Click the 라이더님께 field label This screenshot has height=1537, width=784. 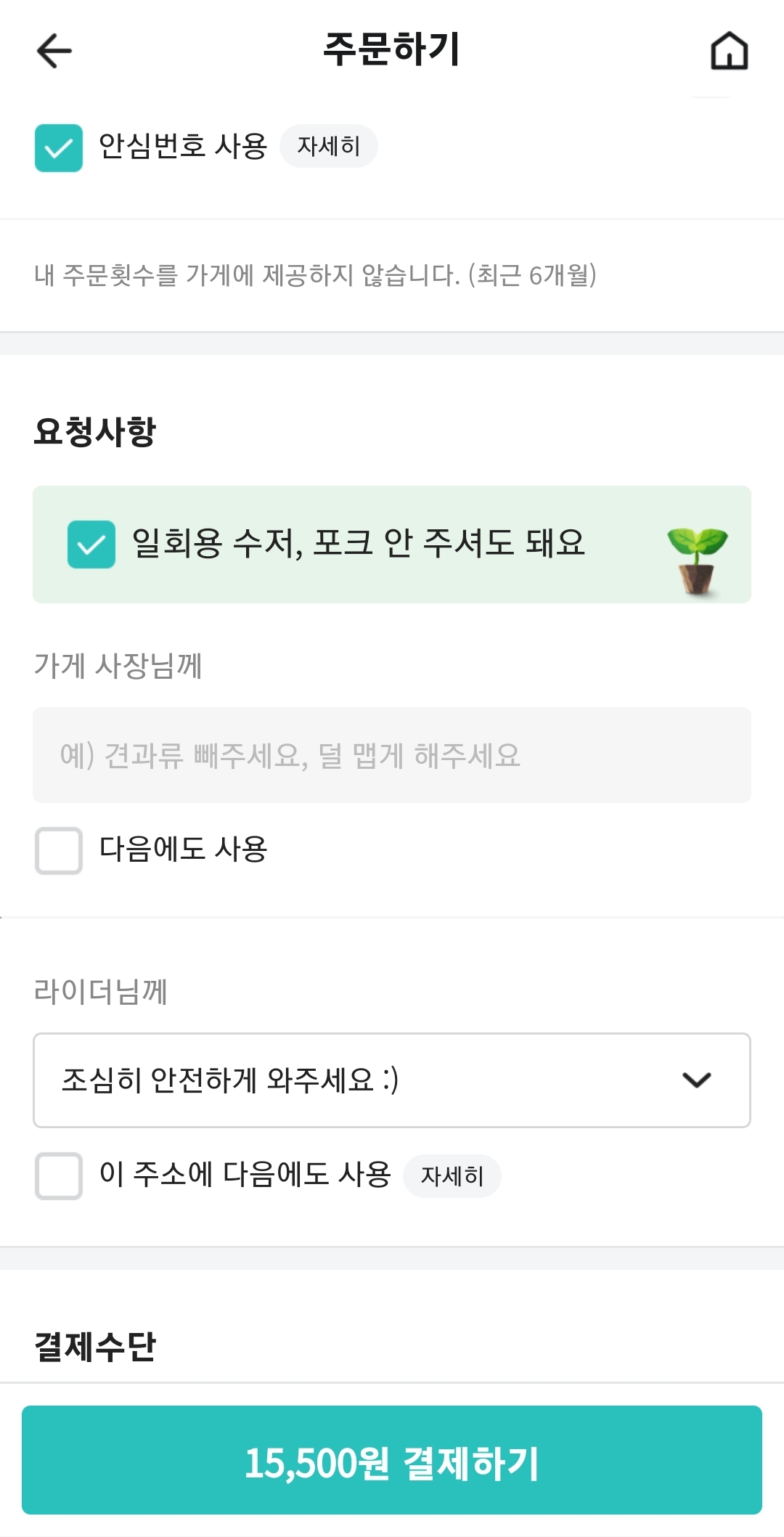101,991
